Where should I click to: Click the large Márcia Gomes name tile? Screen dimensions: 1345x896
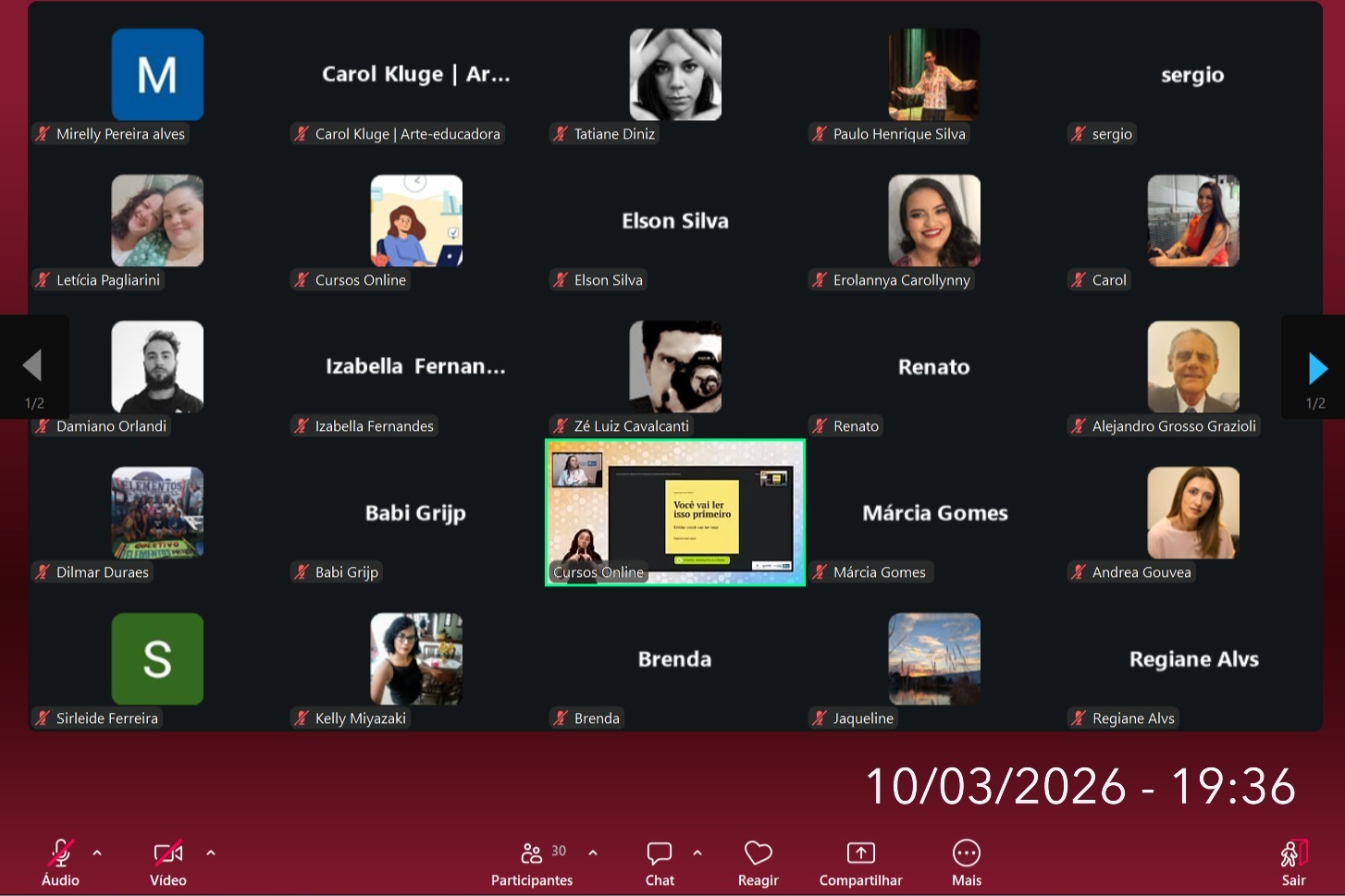[x=935, y=513]
